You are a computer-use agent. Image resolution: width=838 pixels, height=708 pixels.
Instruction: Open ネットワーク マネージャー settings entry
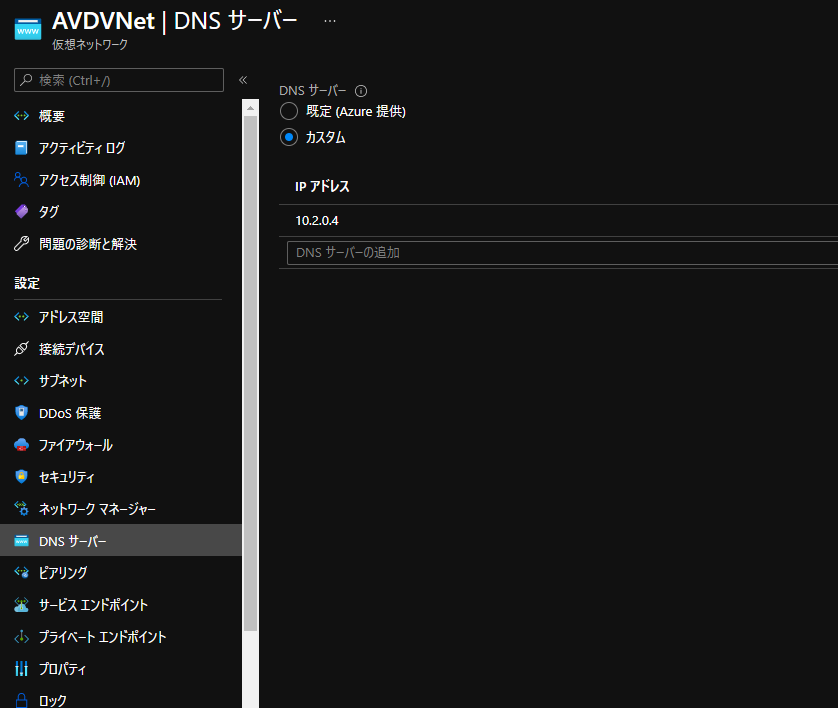(x=97, y=509)
